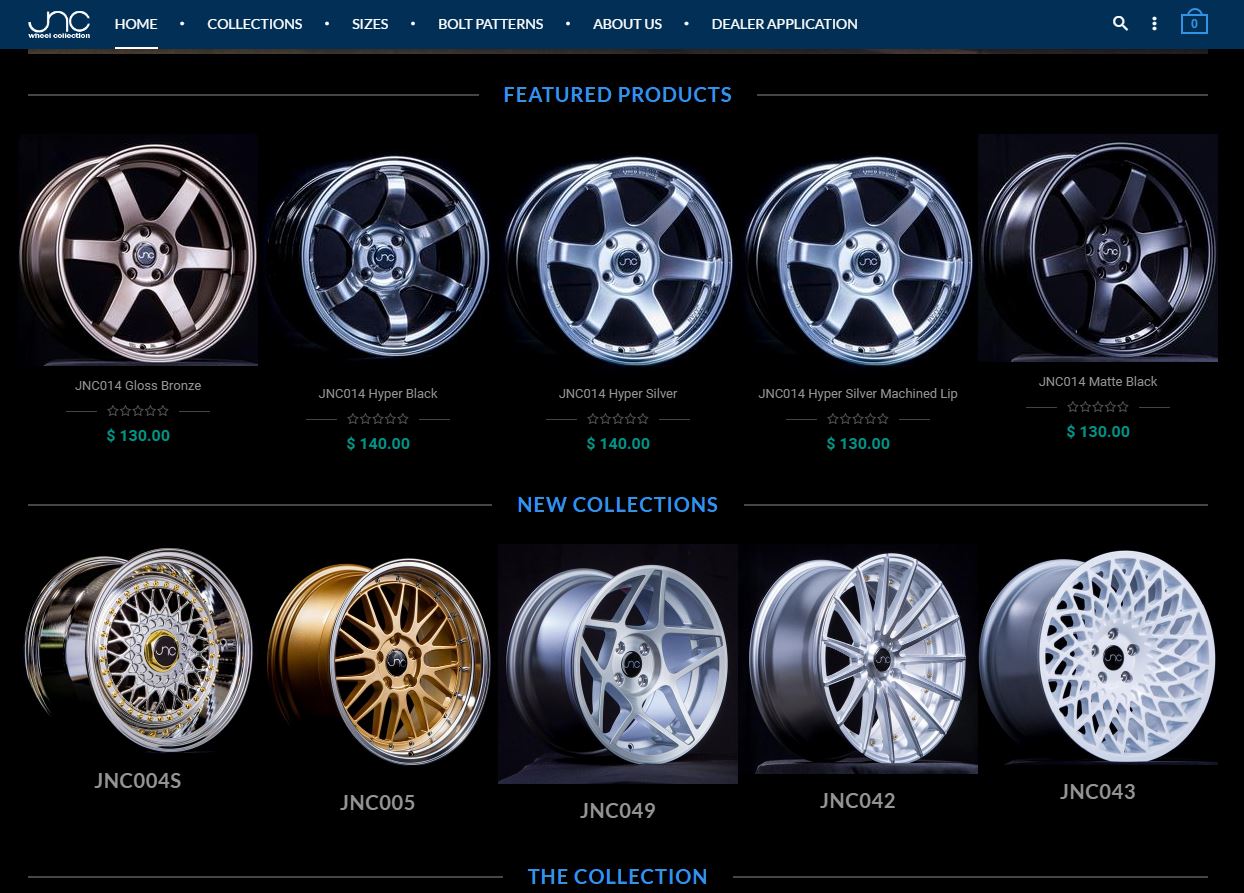The height and width of the screenshot is (893, 1244).
Task: Open JNC014 Hyper Black product link
Action: [x=378, y=394]
